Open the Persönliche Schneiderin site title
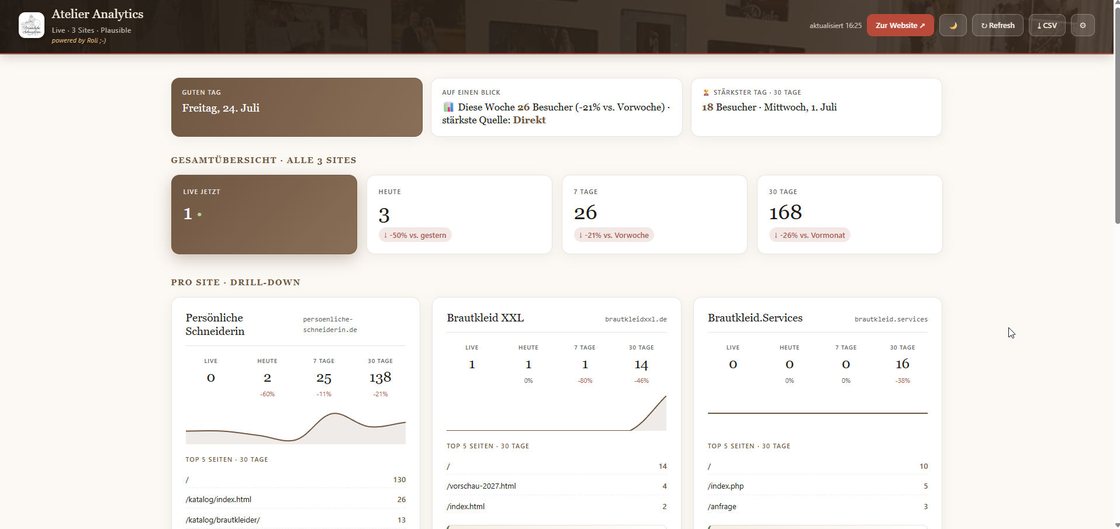The height and width of the screenshot is (529, 1120). point(214,324)
